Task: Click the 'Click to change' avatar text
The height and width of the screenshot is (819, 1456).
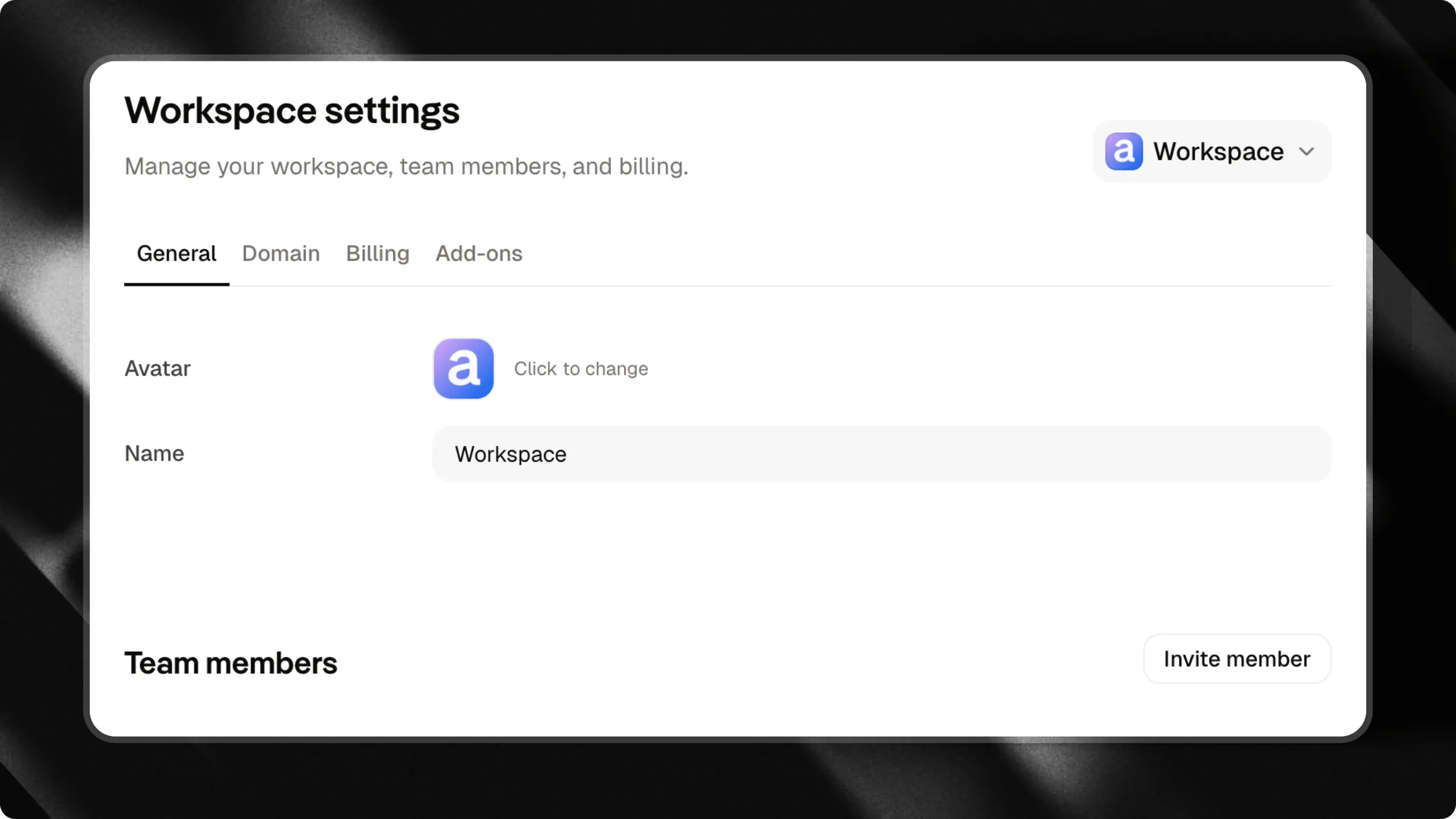Action: [x=581, y=369]
